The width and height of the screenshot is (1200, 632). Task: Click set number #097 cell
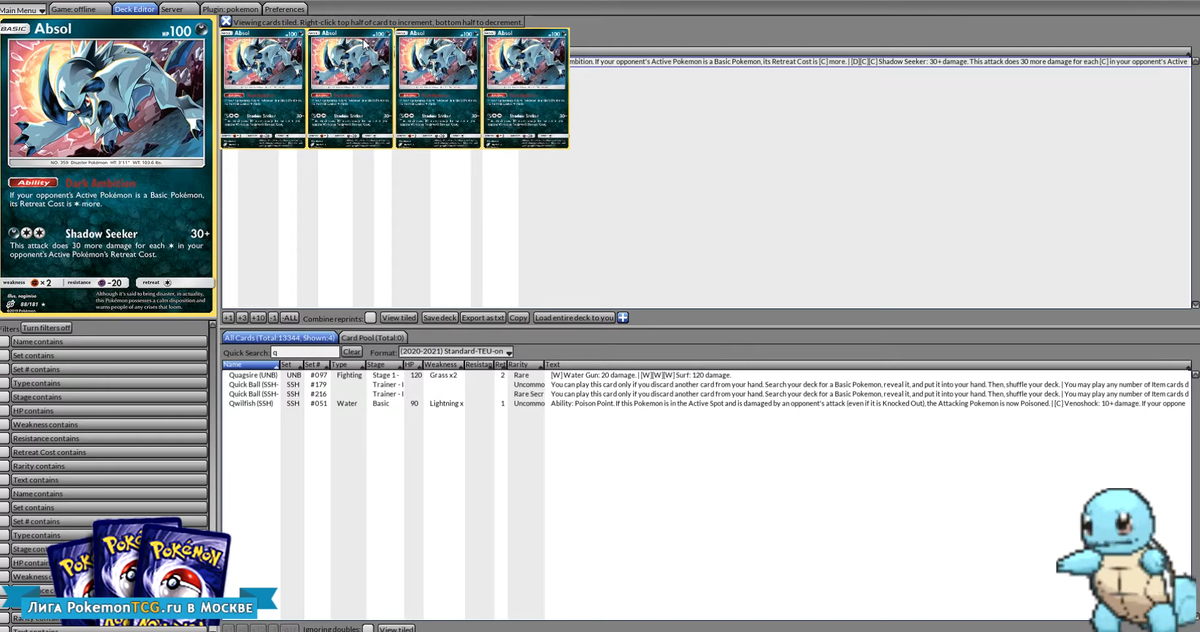click(x=318, y=375)
